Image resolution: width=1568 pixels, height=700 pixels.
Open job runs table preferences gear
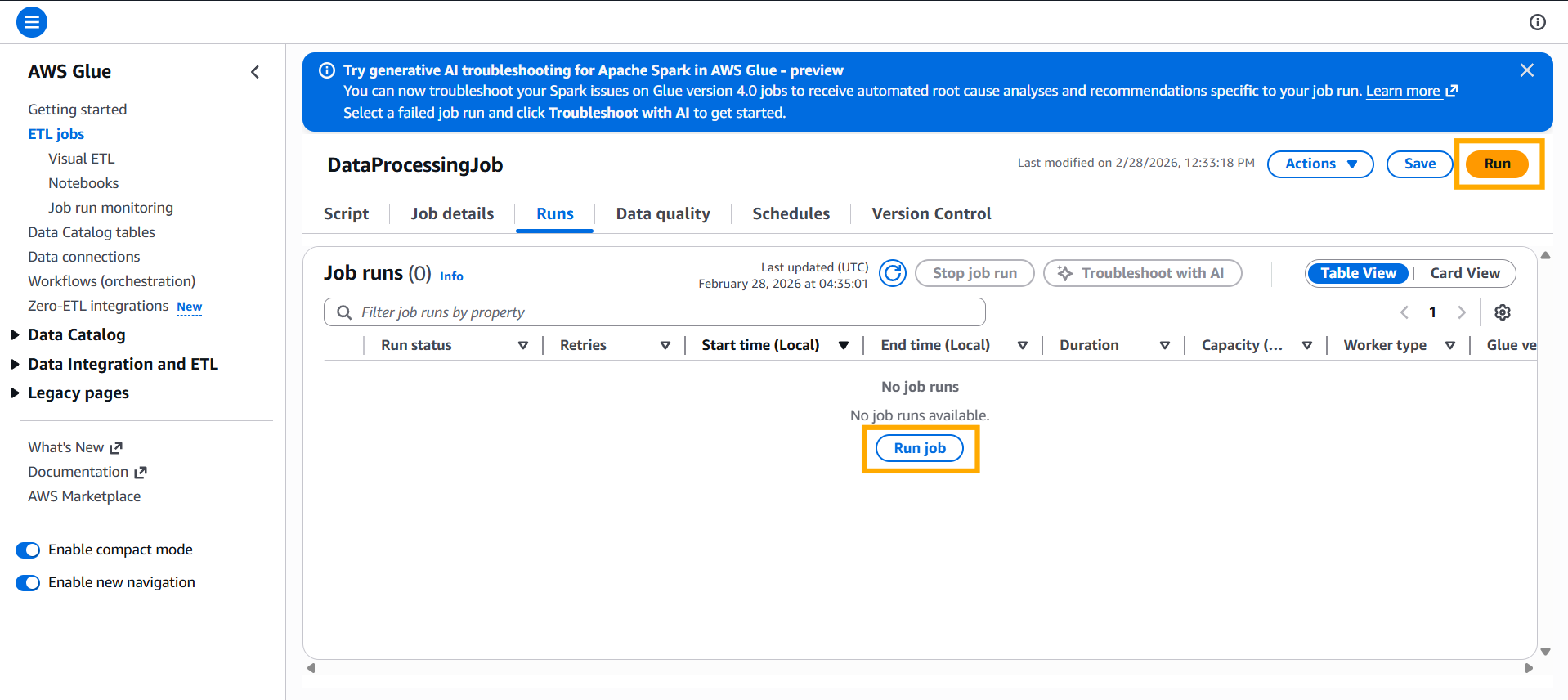tap(1503, 312)
